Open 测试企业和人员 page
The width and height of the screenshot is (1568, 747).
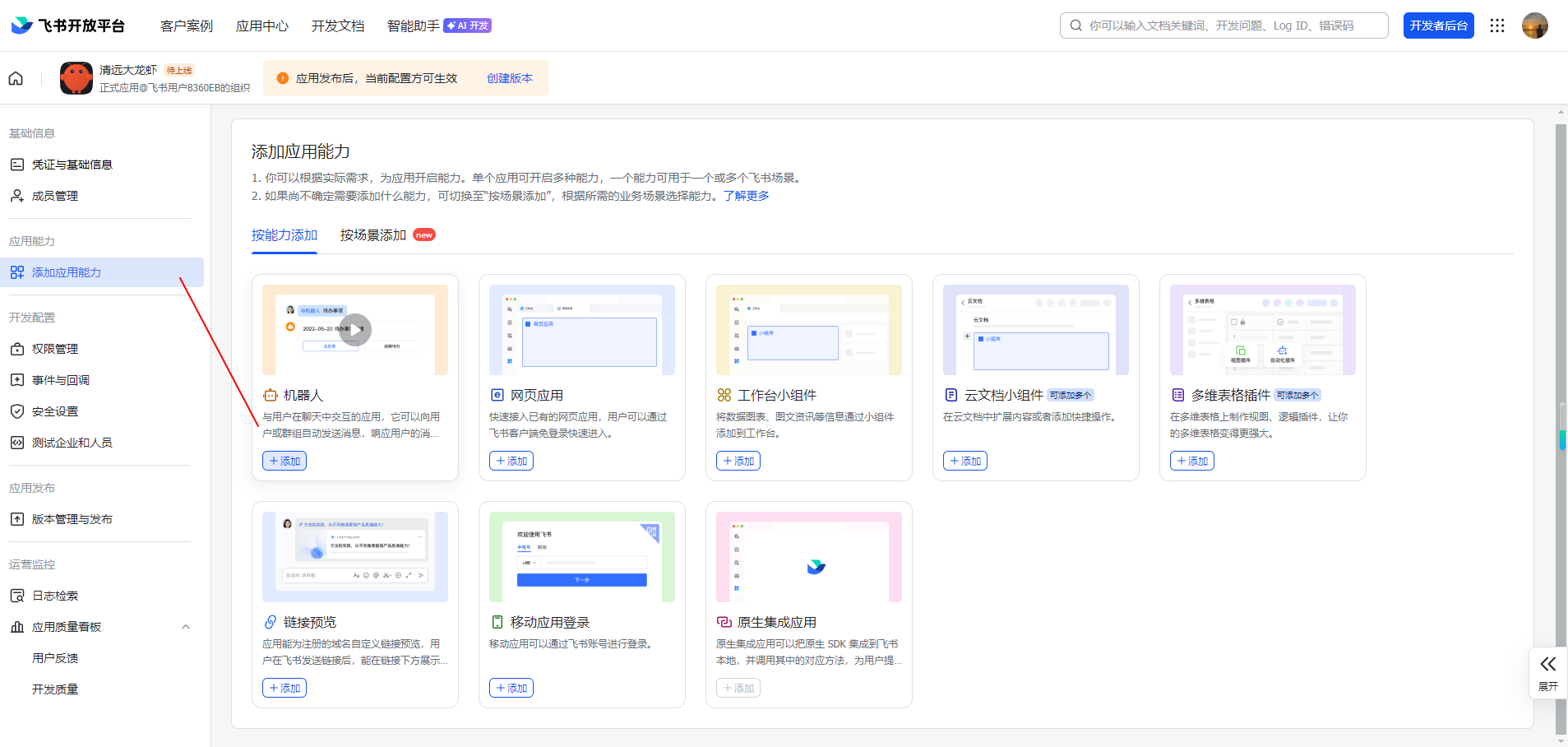coord(70,442)
